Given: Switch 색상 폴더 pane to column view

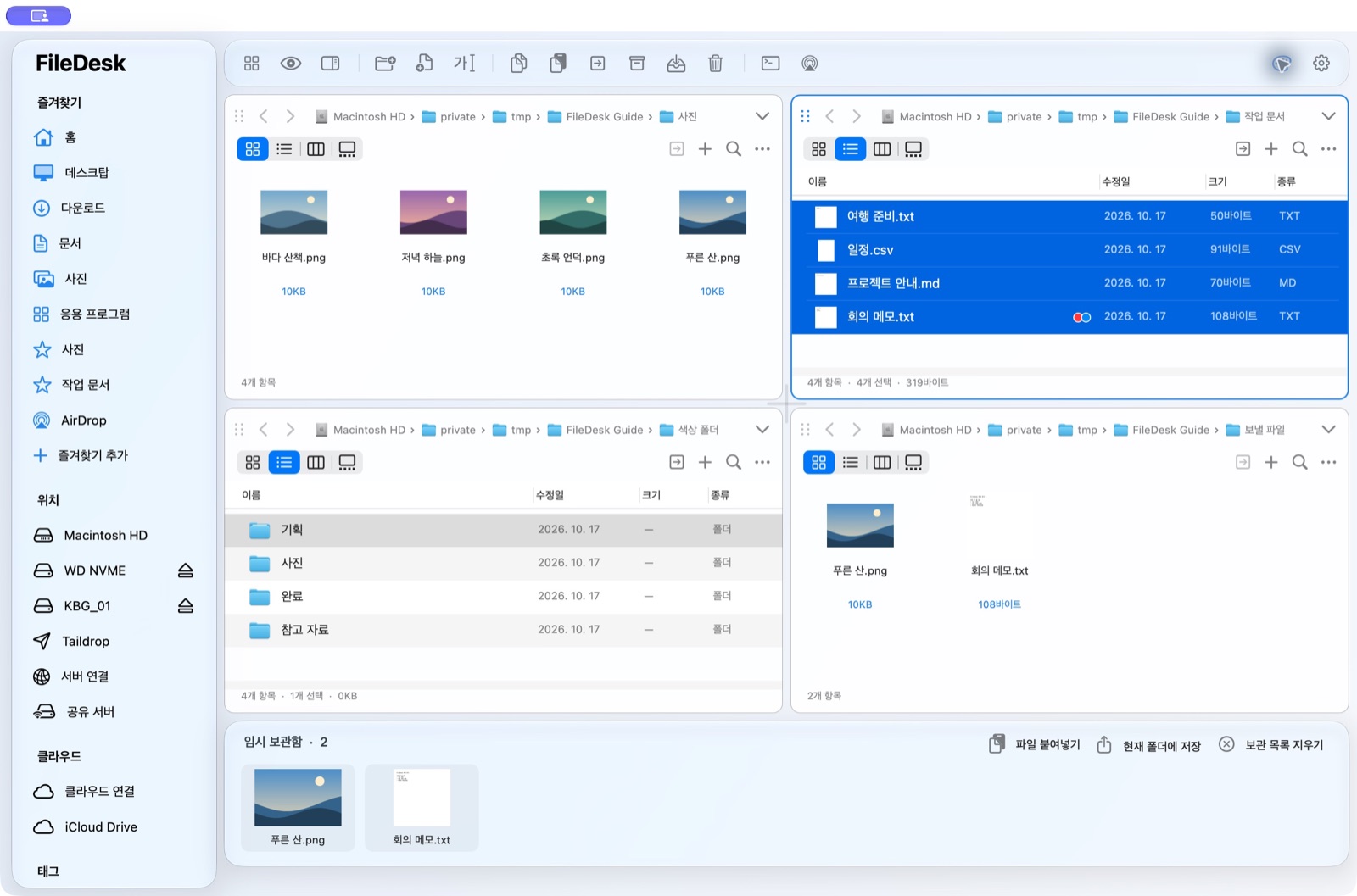Looking at the screenshot, I should pos(316,462).
